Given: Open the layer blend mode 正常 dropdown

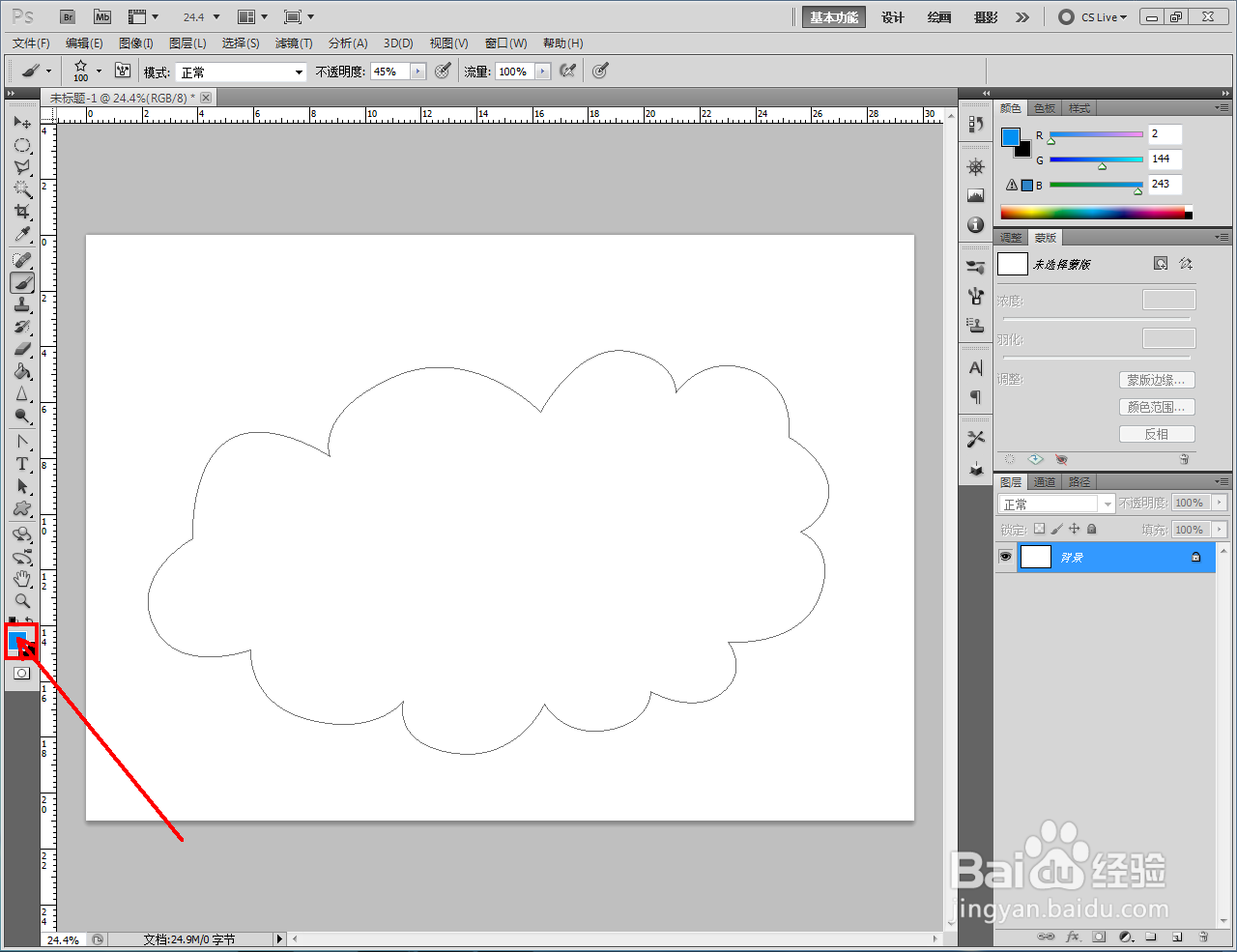Looking at the screenshot, I should click(x=1056, y=504).
